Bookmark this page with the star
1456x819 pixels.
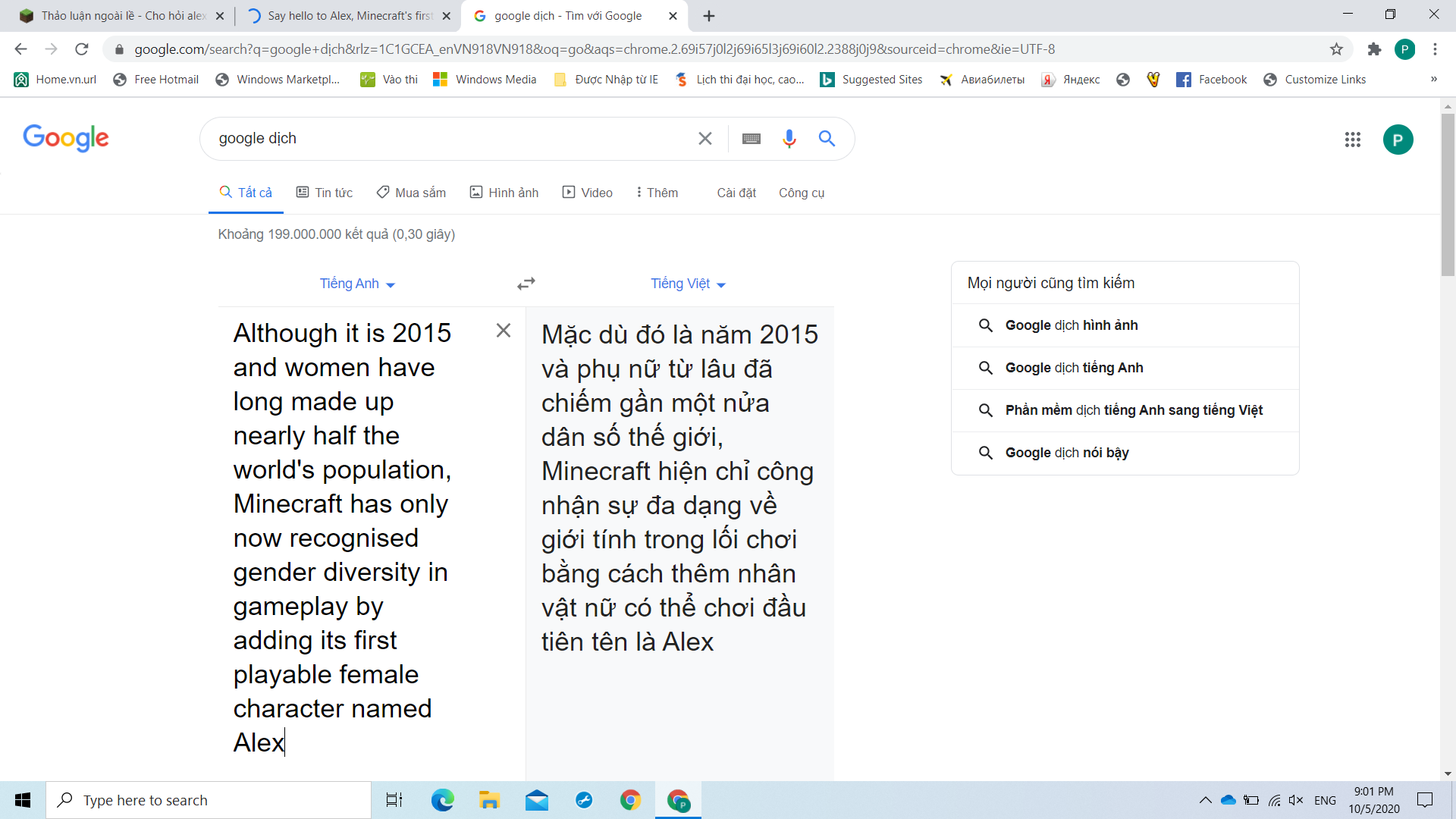pyautogui.click(x=1336, y=49)
